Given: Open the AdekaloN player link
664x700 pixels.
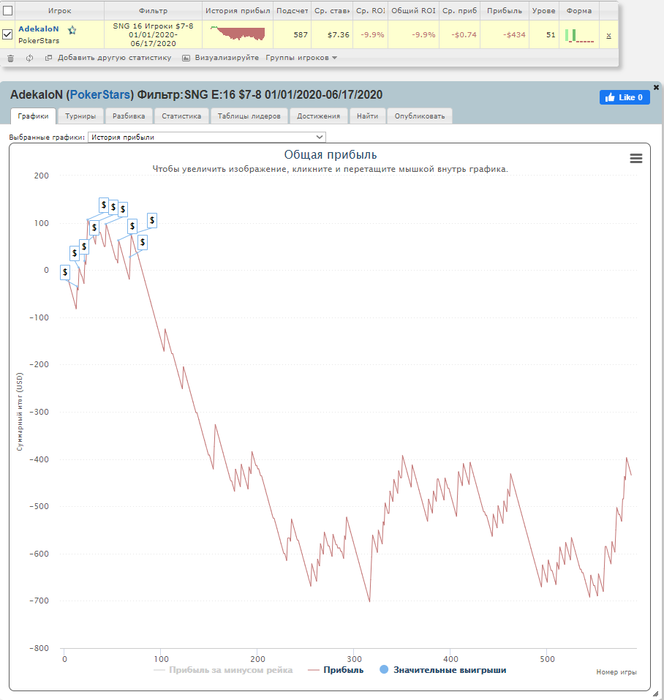Looking at the screenshot, I should pyautogui.click(x=38, y=29).
